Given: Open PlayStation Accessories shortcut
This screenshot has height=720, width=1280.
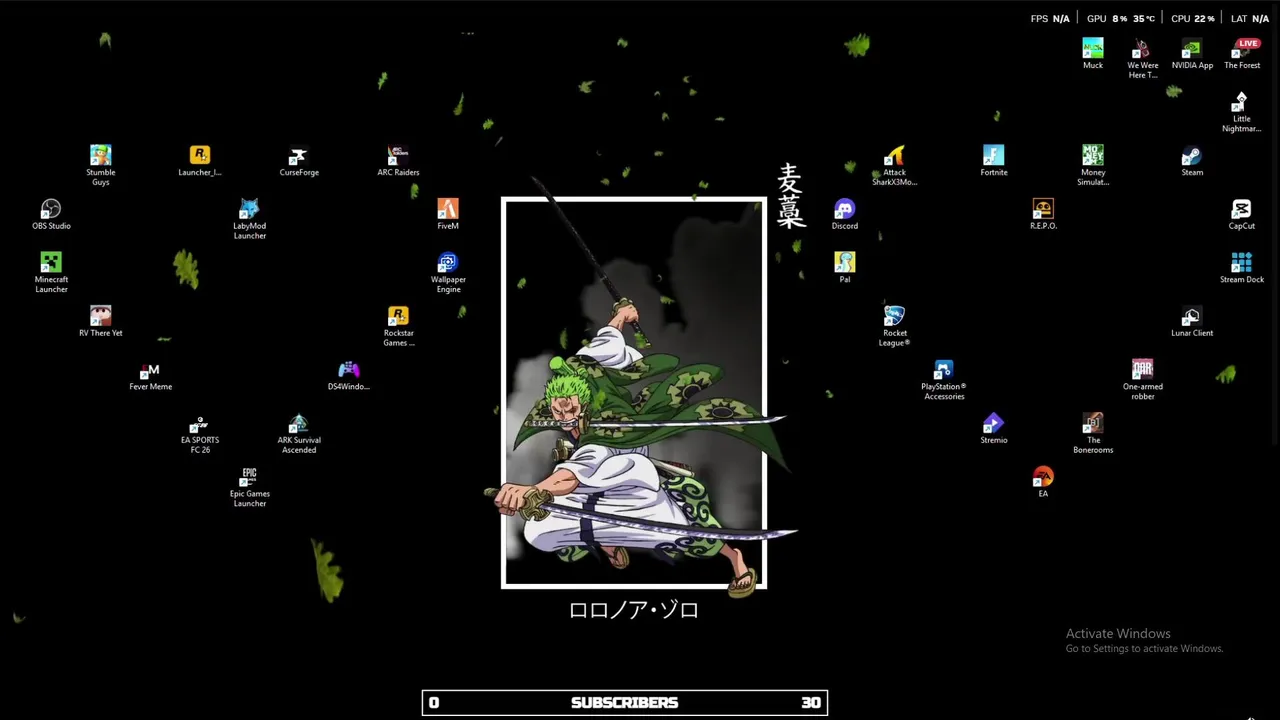Looking at the screenshot, I should 943,380.
